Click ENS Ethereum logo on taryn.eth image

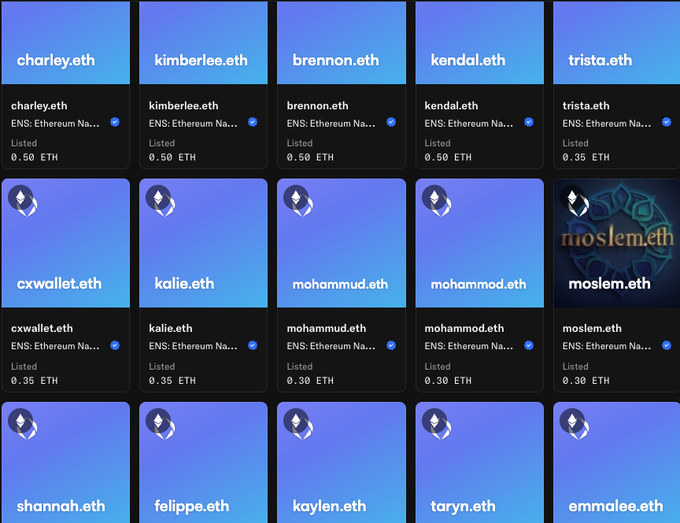tap(437, 424)
